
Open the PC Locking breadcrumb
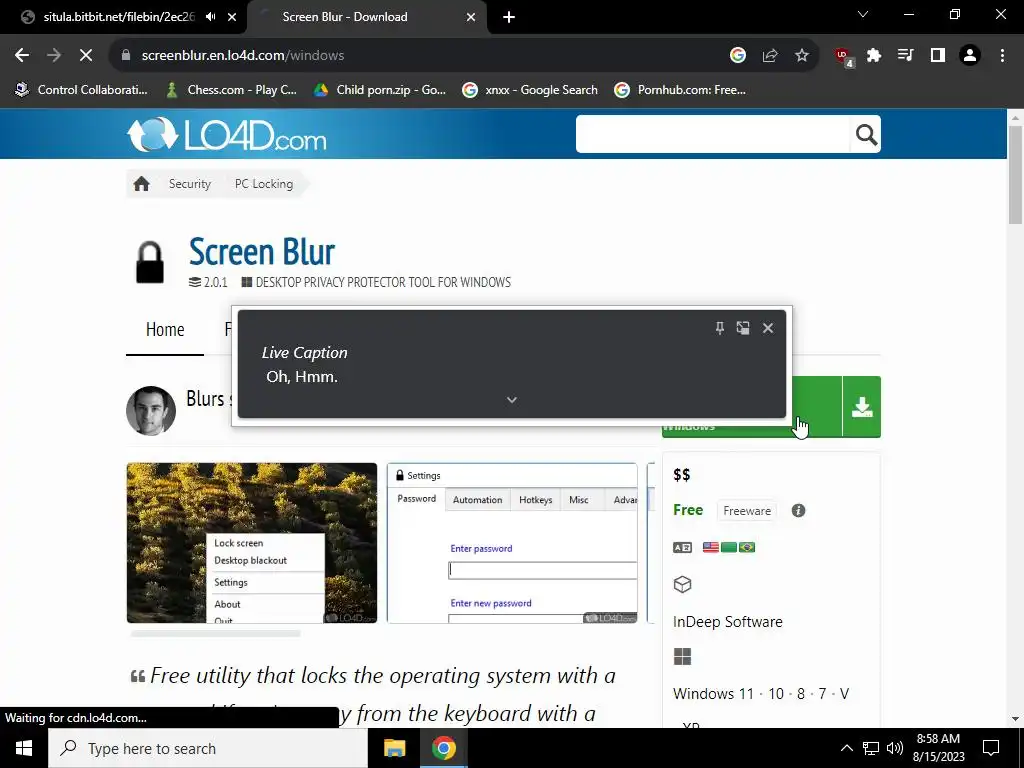[x=264, y=184]
